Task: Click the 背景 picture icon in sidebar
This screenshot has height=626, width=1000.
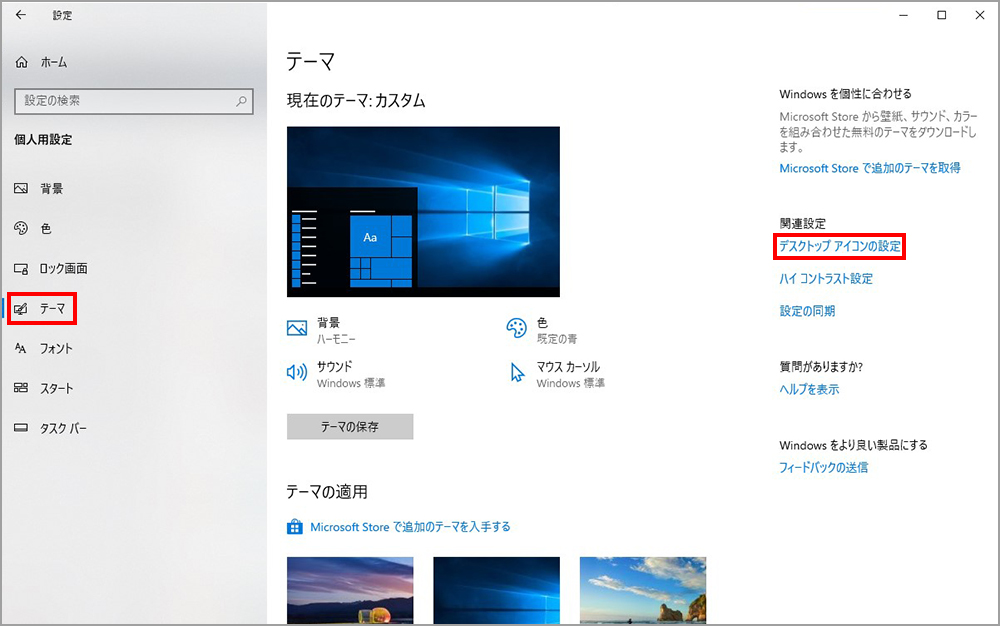Action: click(21, 188)
